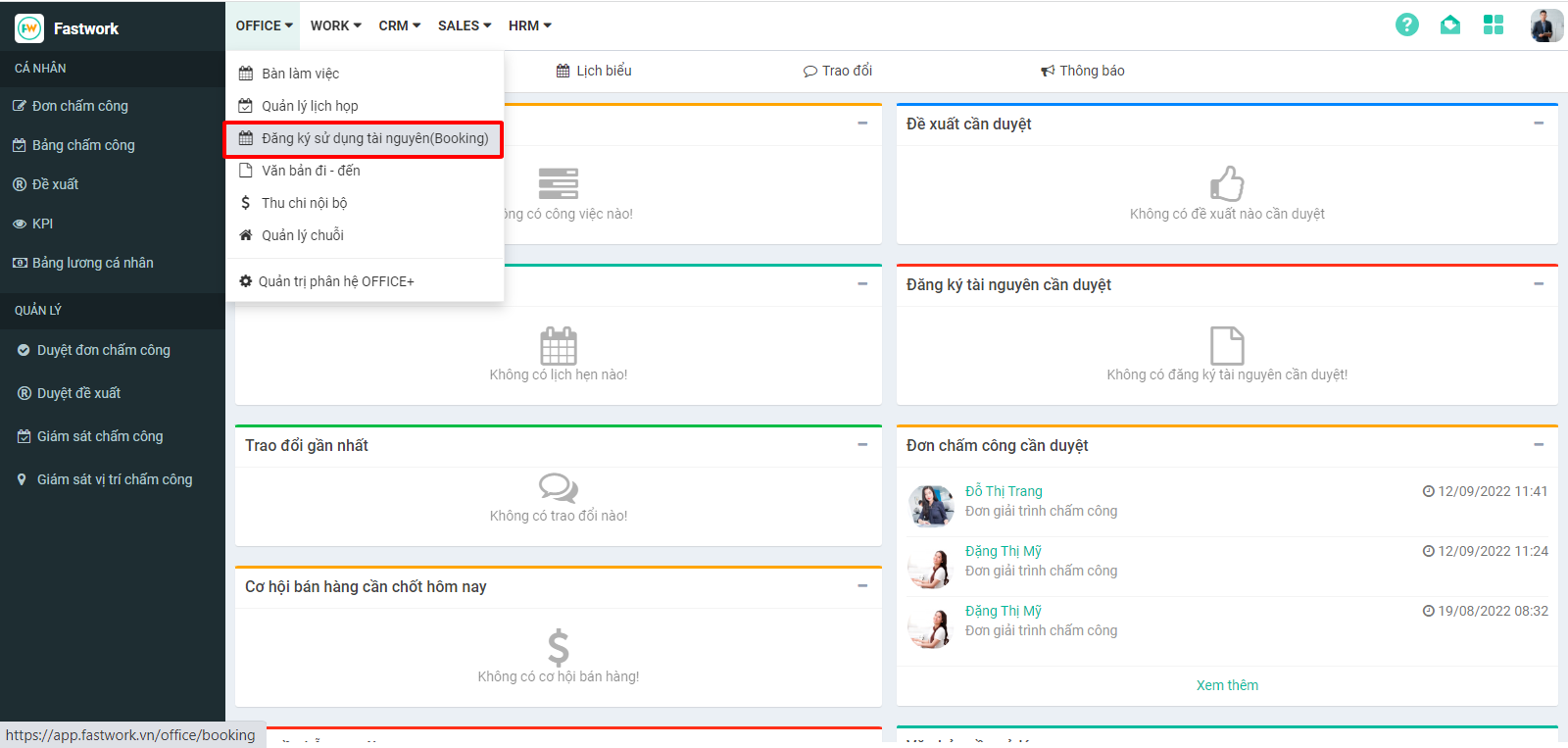Expand the WORK dropdown menu
Screen dimensions: 1568x748
pos(335,25)
